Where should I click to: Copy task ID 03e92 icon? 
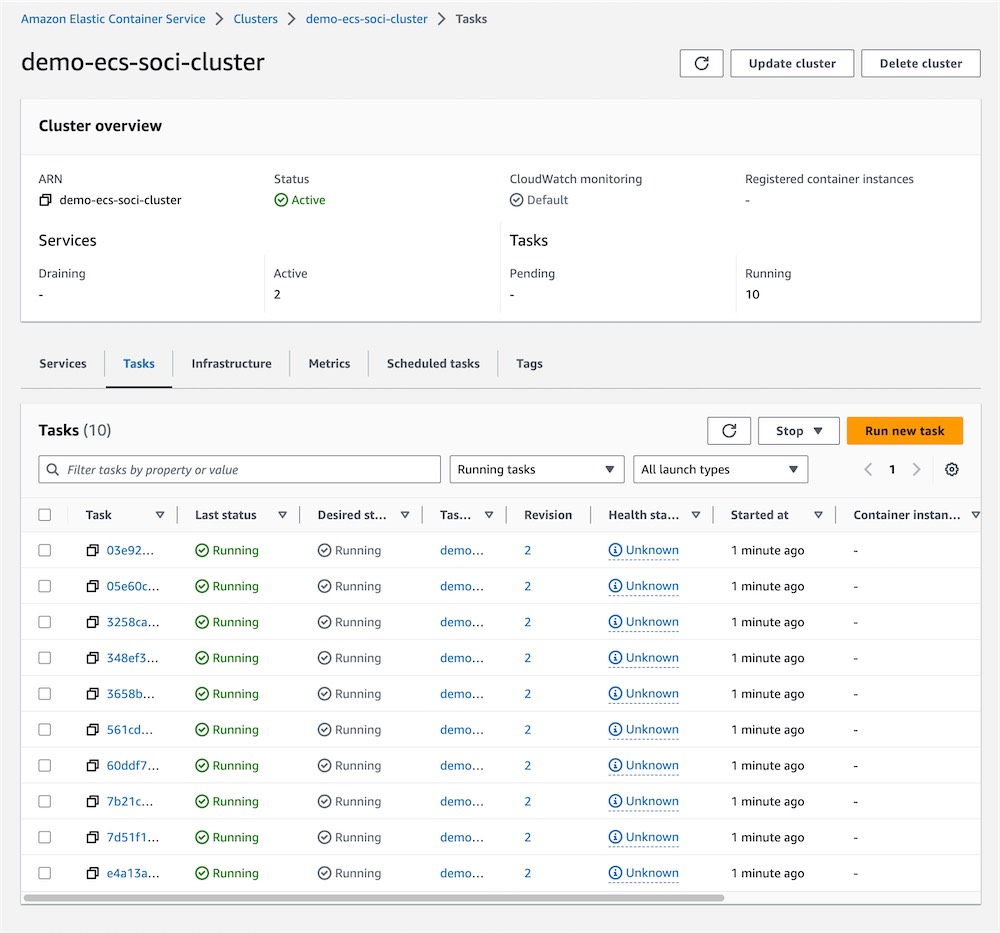click(x=93, y=550)
